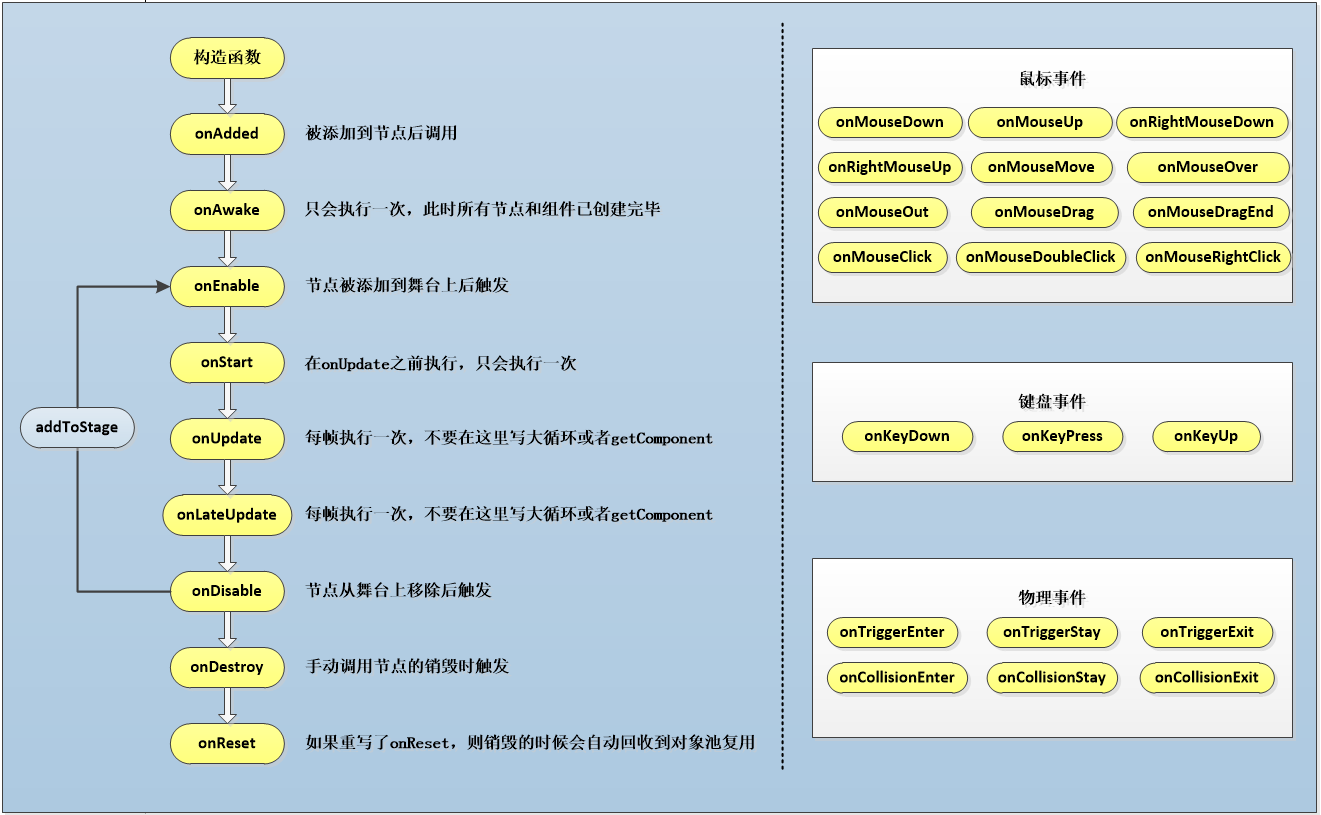The width and height of the screenshot is (1321, 815).
Task: Select the onKeyUp event box
Action: (x=1206, y=437)
